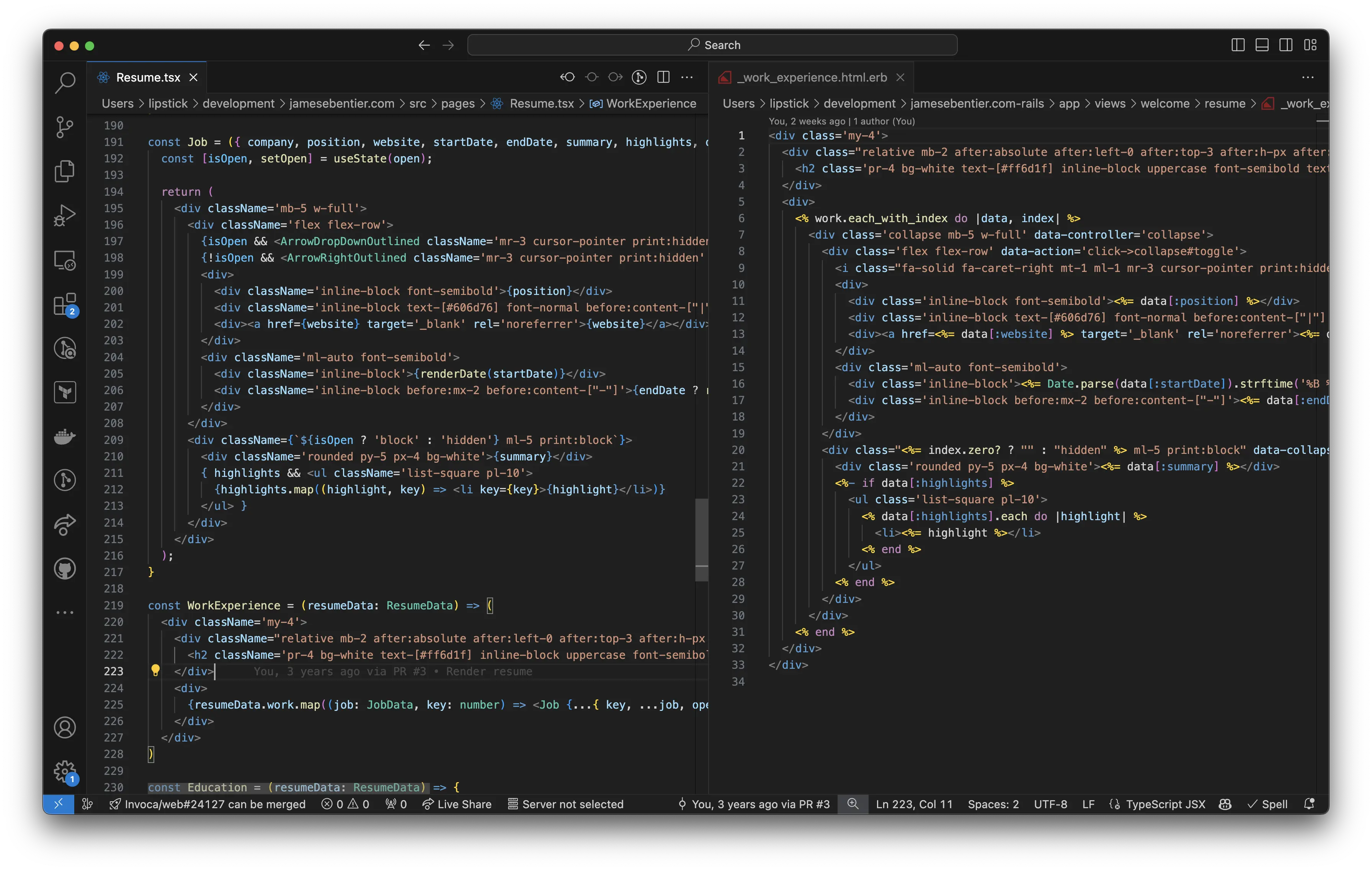Screen dimensions: 1372x871
Task: Click the Search command center field
Action: click(712, 45)
